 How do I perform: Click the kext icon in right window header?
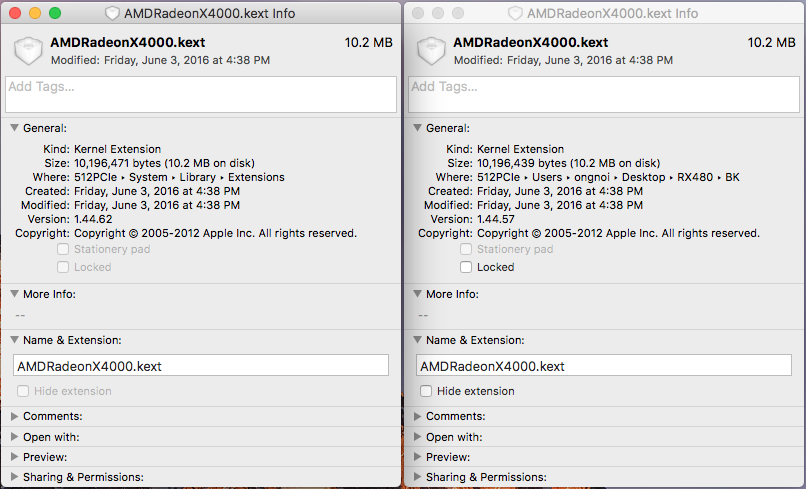point(431,50)
